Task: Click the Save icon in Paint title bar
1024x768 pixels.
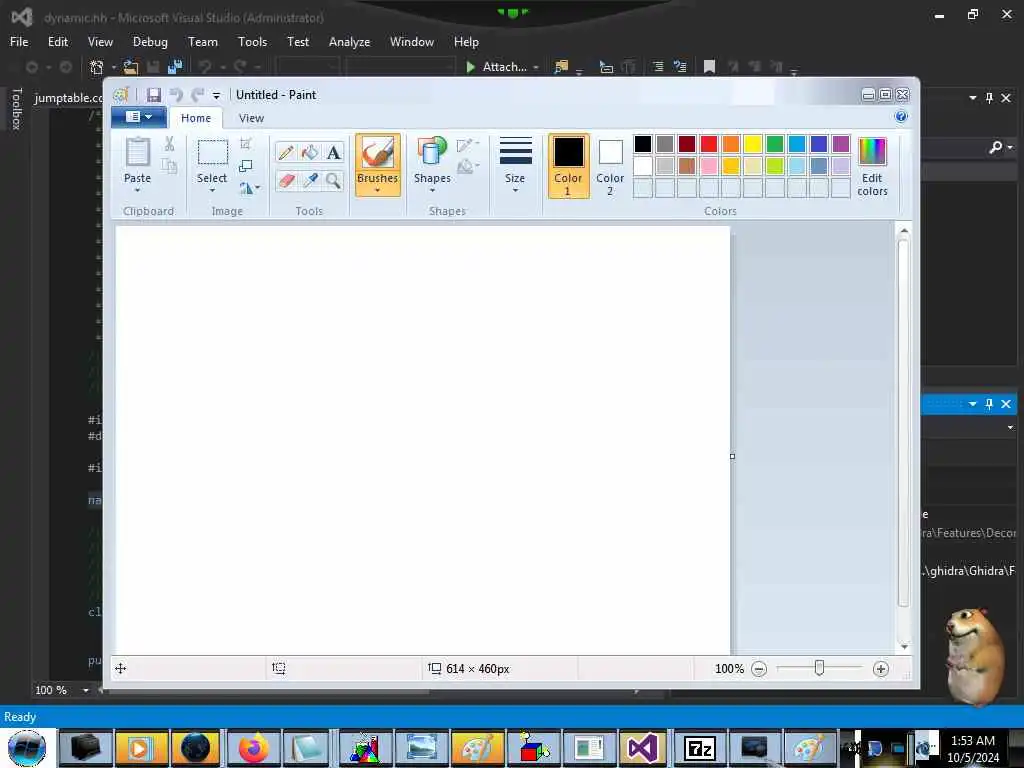Action: pos(153,95)
